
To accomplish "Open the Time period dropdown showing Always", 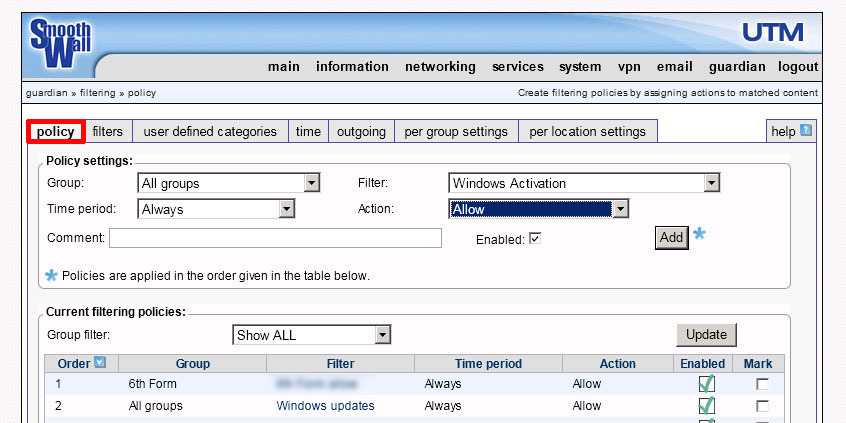I will click(x=216, y=209).
